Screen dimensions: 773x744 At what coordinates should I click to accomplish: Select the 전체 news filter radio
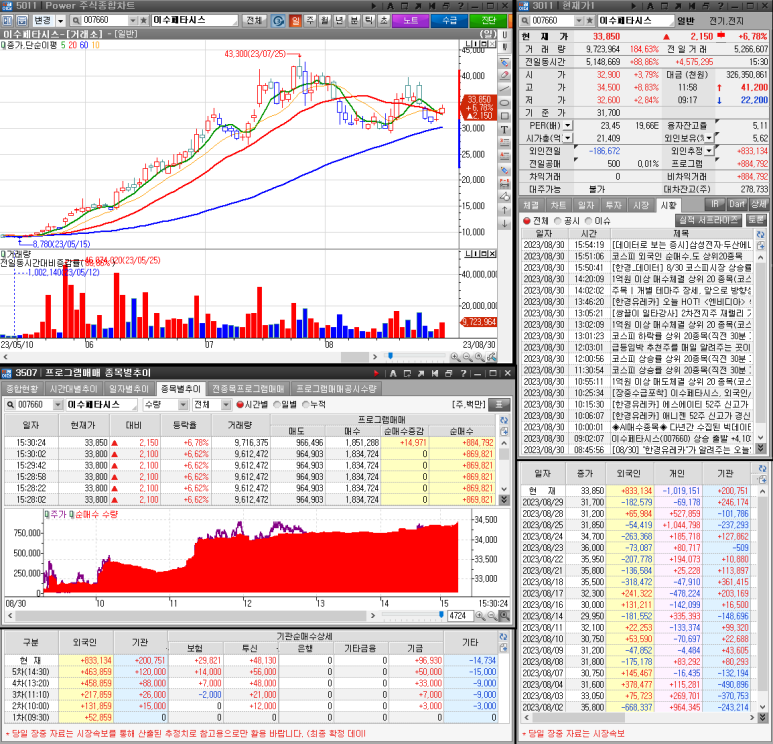[527, 221]
